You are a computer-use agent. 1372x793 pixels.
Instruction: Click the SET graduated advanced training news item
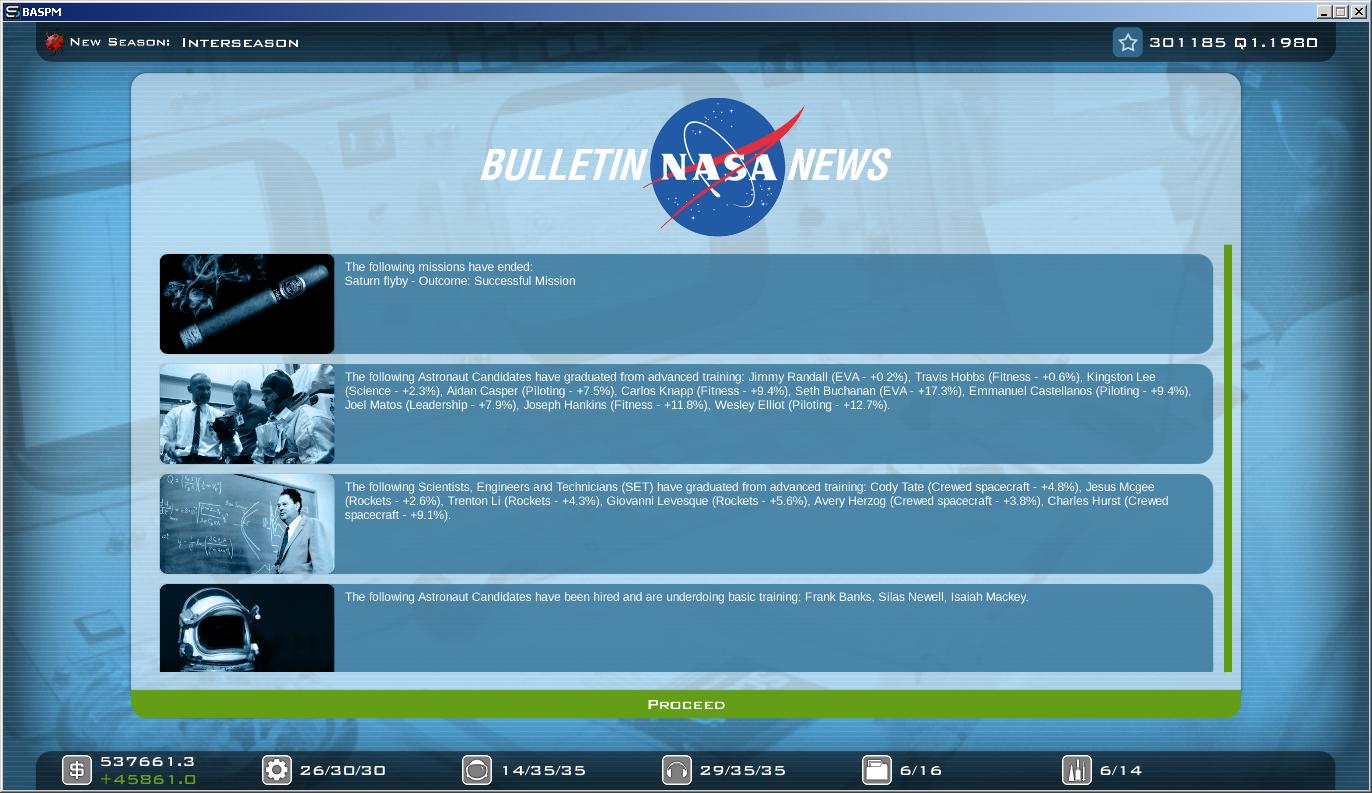coord(686,524)
